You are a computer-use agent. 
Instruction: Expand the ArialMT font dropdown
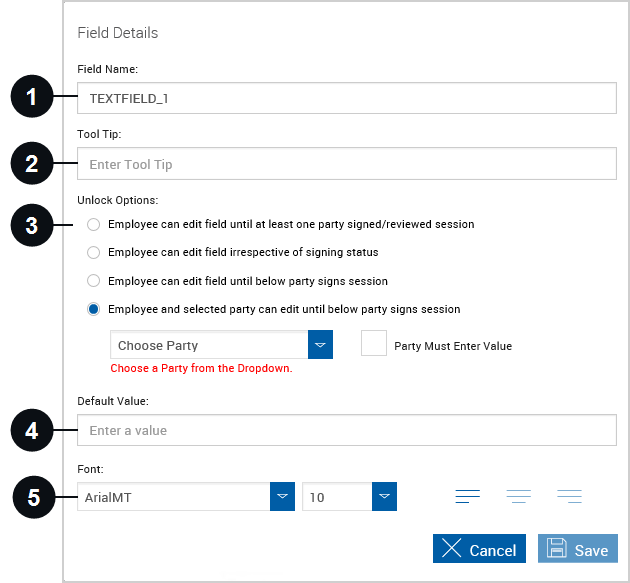[186, 497]
